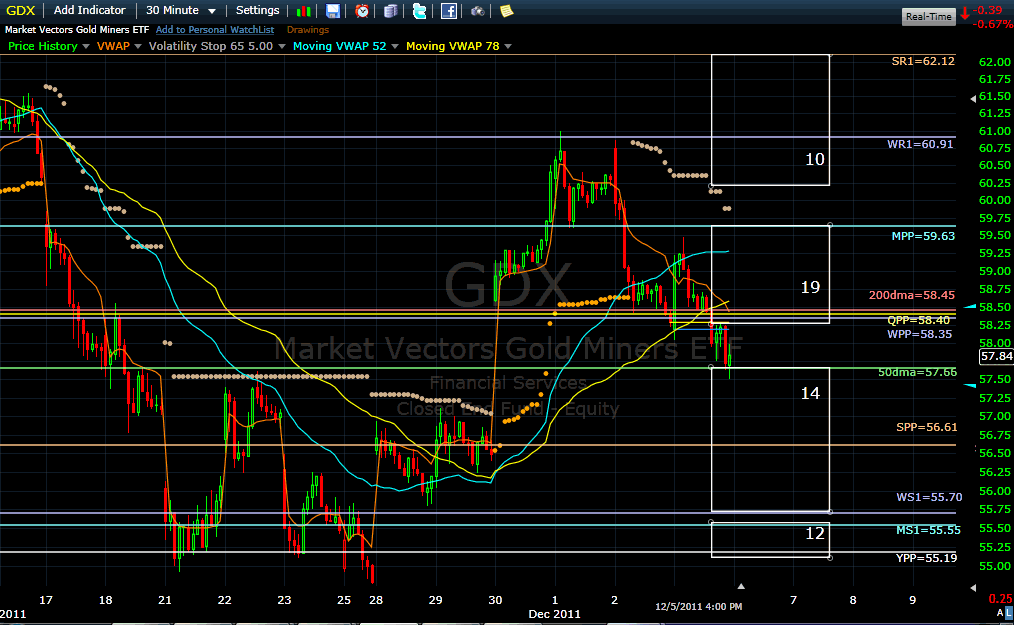The height and width of the screenshot is (625, 1014).
Task: Click cyan marker beside 57.50 price
Action: click(970, 386)
